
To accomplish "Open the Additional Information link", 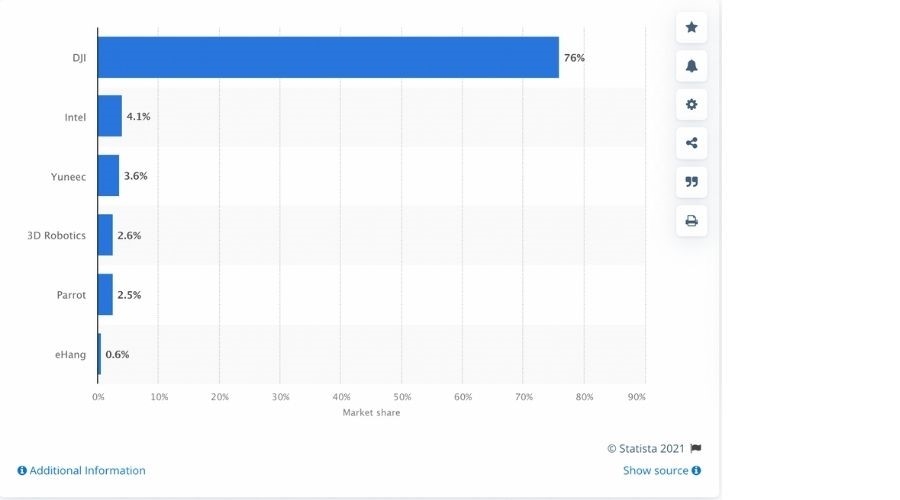I will [87, 470].
